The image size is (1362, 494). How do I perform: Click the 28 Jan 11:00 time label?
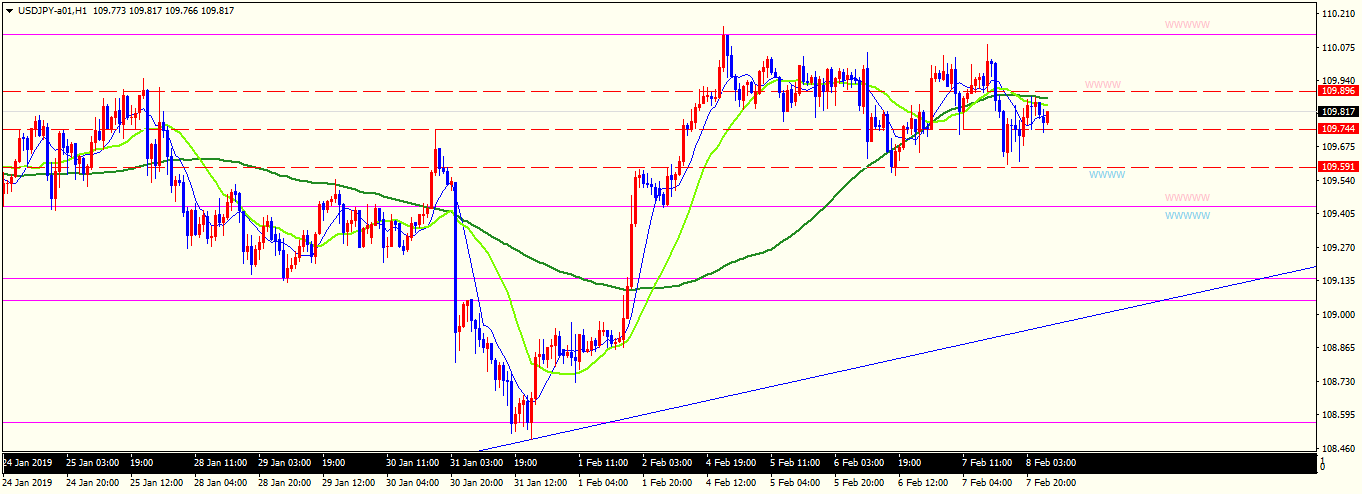pyautogui.click(x=219, y=463)
